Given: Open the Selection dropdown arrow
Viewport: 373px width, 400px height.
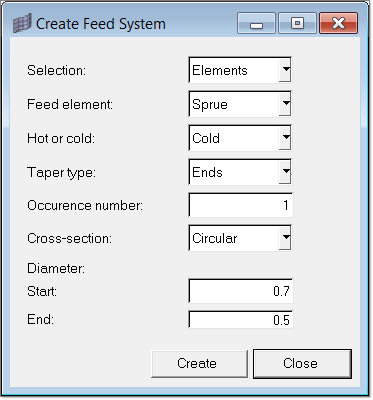Looking at the screenshot, I should coord(285,70).
